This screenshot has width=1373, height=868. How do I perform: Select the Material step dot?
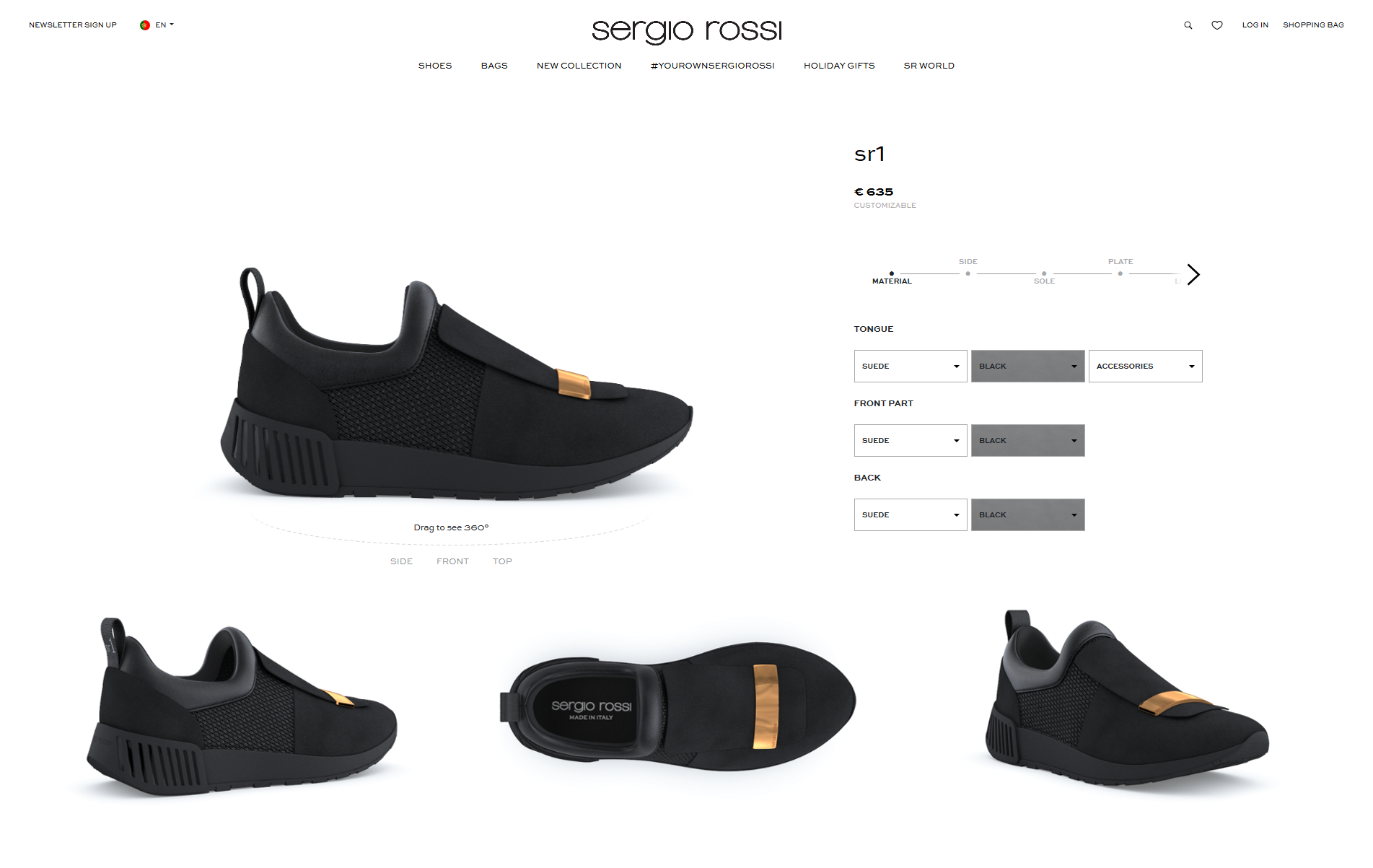tap(892, 273)
